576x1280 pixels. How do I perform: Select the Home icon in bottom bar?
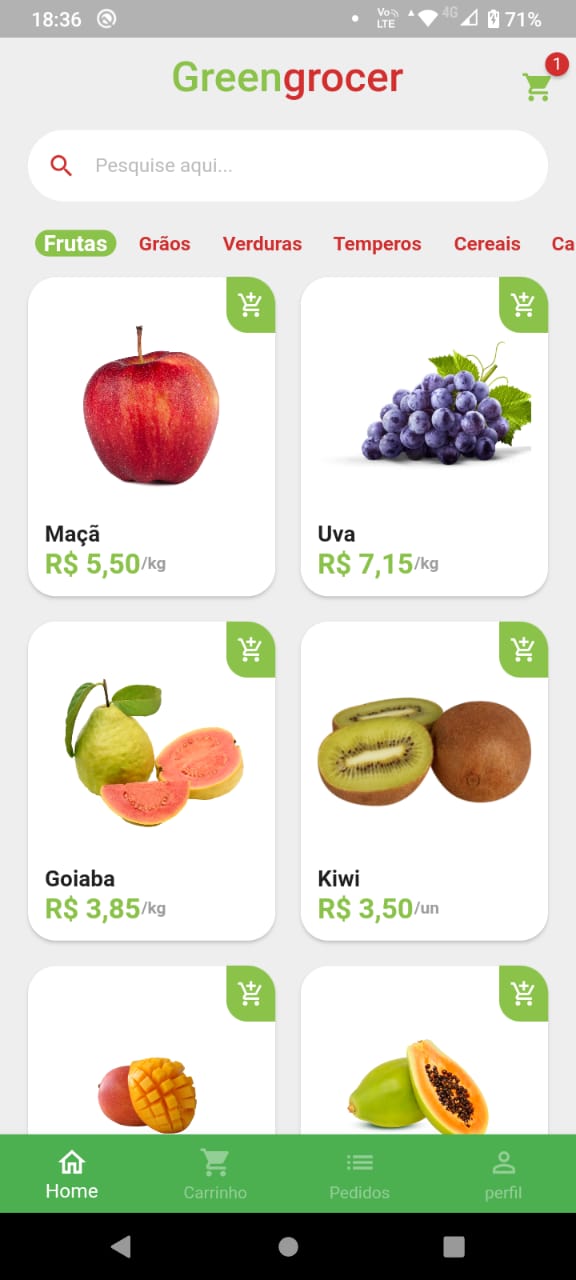point(71,1162)
